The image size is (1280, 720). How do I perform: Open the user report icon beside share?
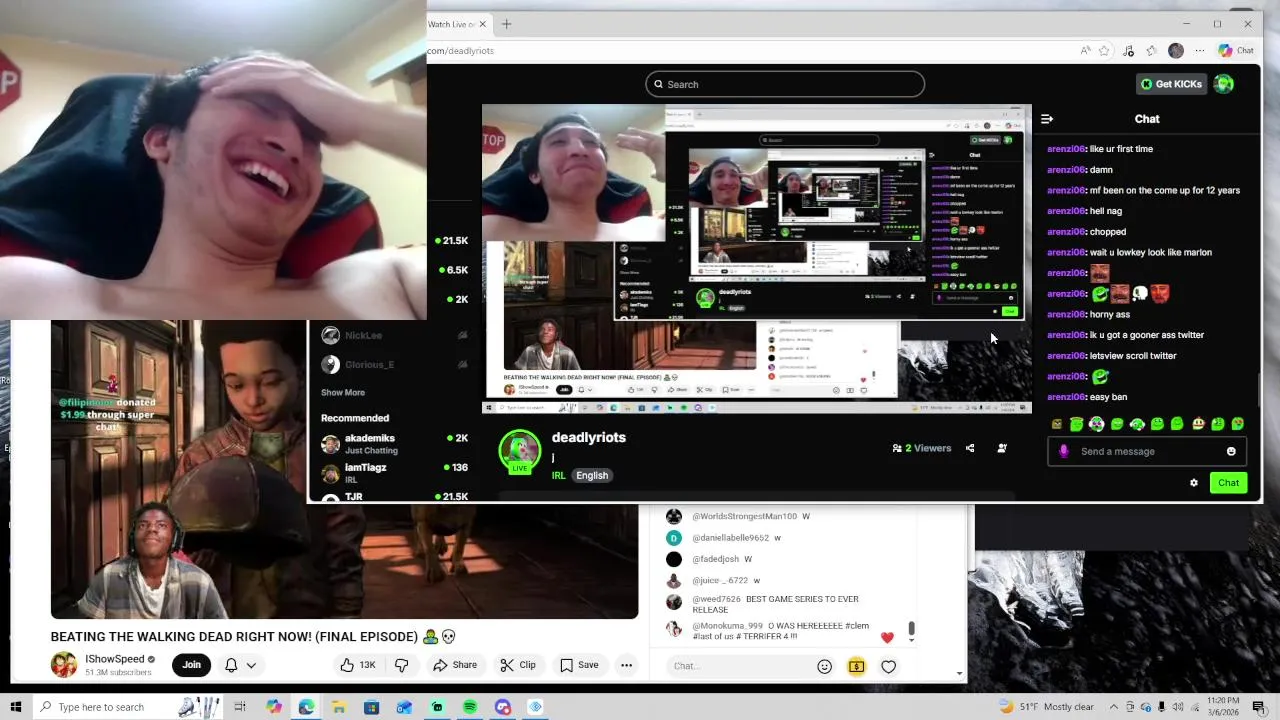point(1002,448)
